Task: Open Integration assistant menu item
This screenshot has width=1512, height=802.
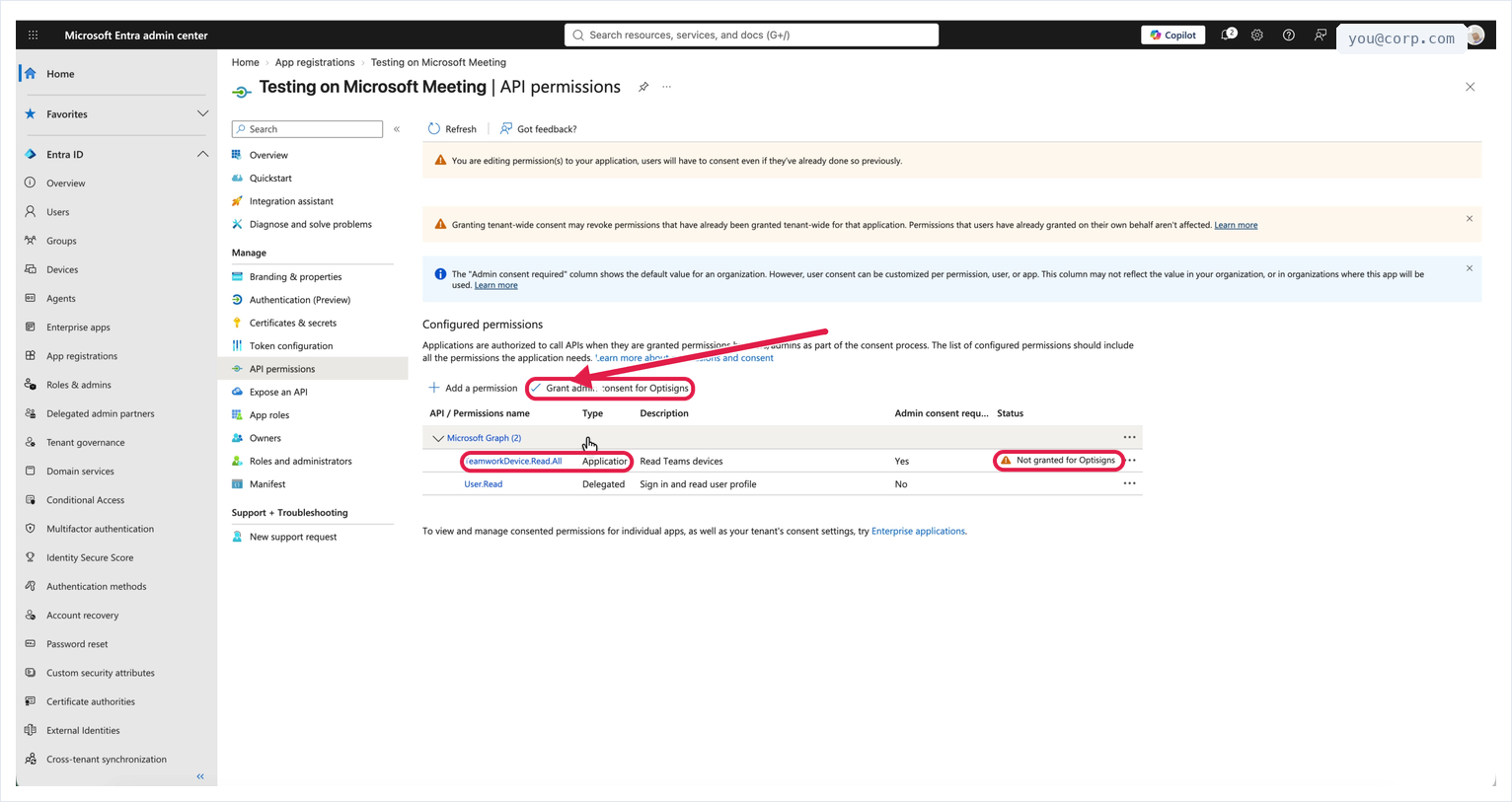Action: (x=291, y=201)
